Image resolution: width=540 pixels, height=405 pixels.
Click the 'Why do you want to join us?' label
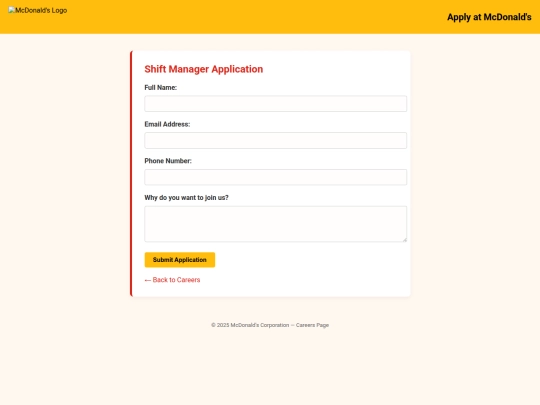(x=186, y=198)
